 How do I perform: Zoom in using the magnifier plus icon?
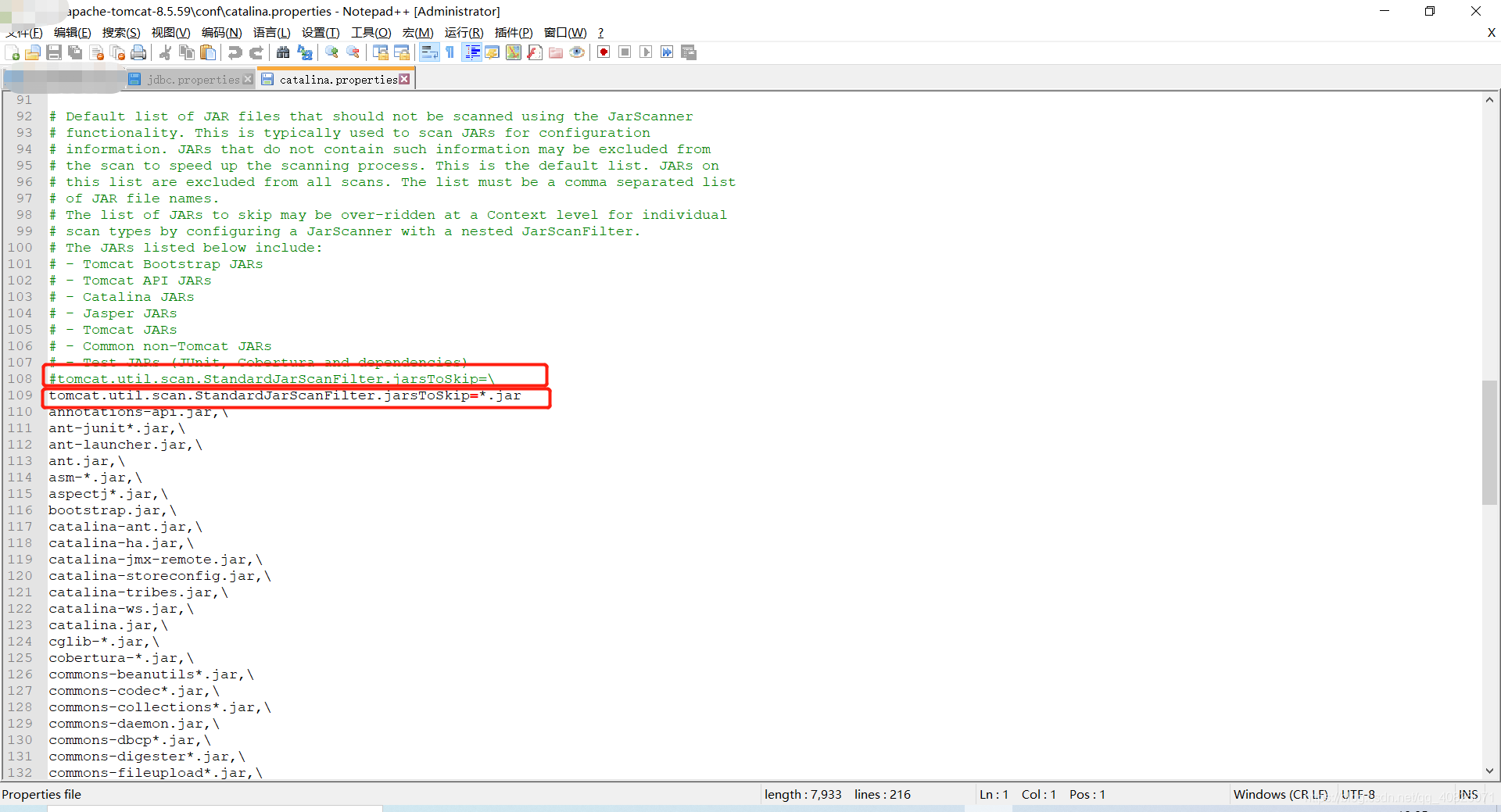click(x=331, y=52)
